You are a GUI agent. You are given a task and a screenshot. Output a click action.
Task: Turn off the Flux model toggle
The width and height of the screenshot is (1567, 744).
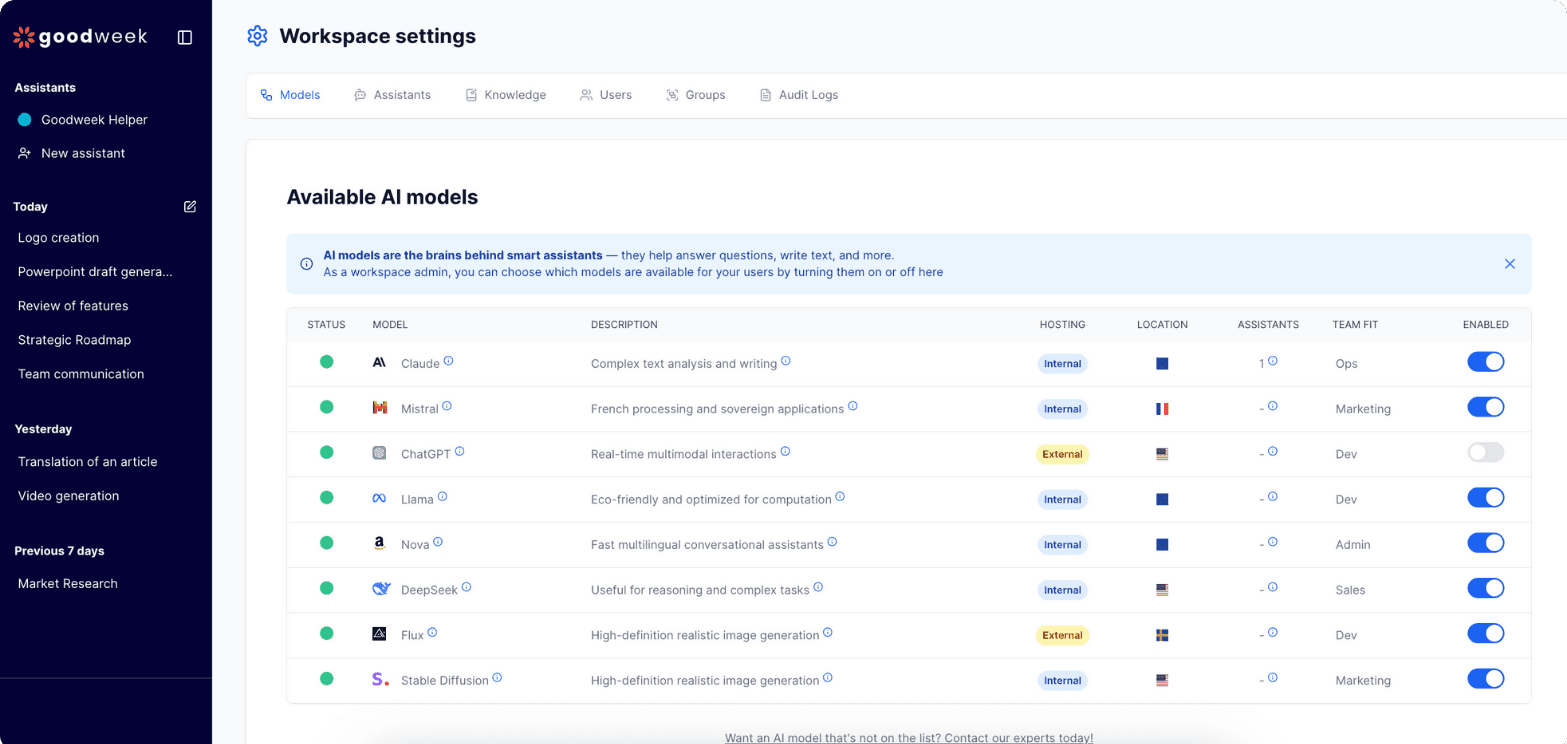tap(1485, 634)
